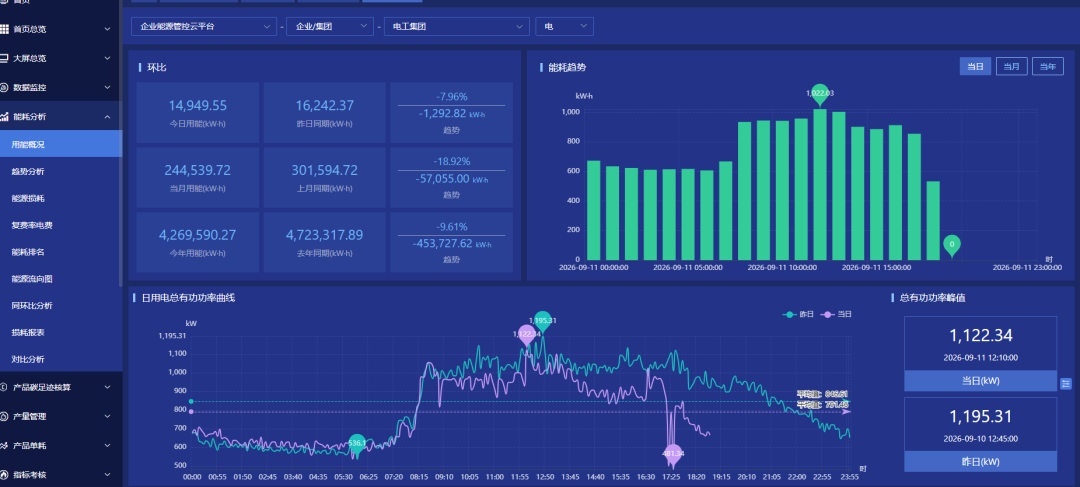Click the sidebar vertical scrollbar
Viewport: 1080px width, 487px height.
click(121, 145)
